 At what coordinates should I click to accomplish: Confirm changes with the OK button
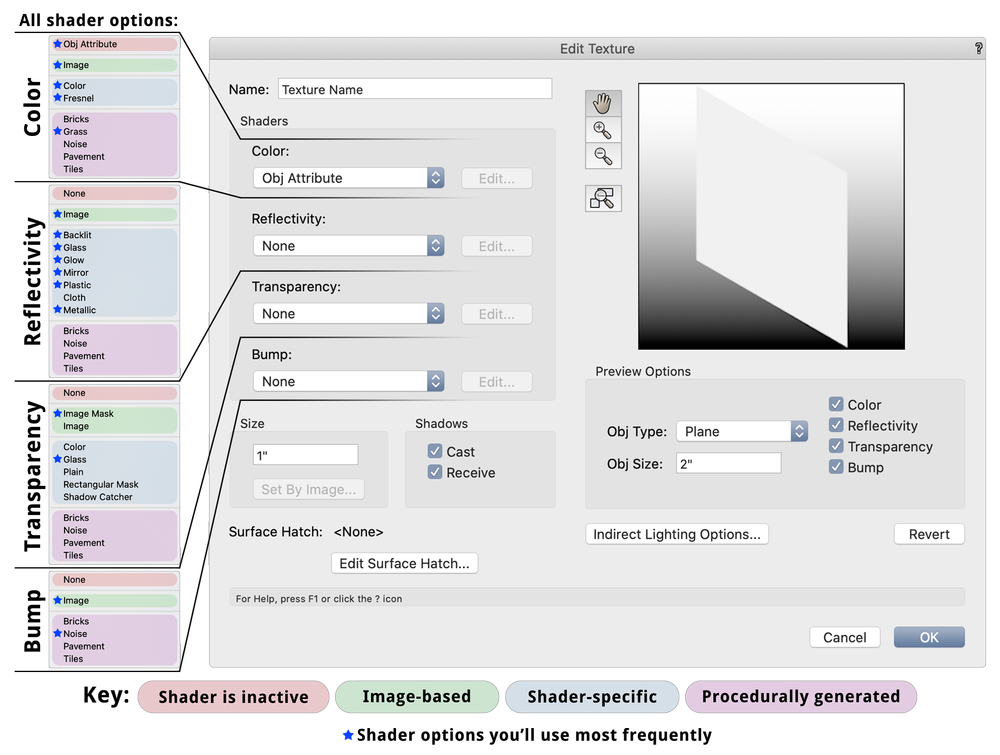tap(928, 637)
